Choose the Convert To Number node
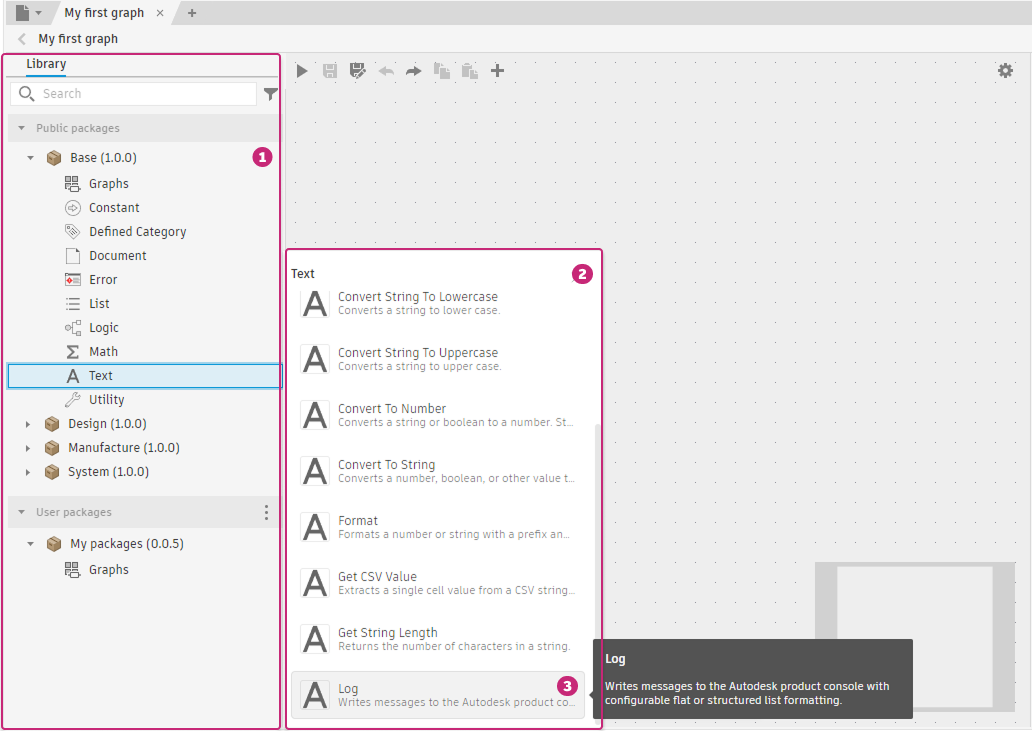The width and height of the screenshot is (1032, 731). pos(438,415)
